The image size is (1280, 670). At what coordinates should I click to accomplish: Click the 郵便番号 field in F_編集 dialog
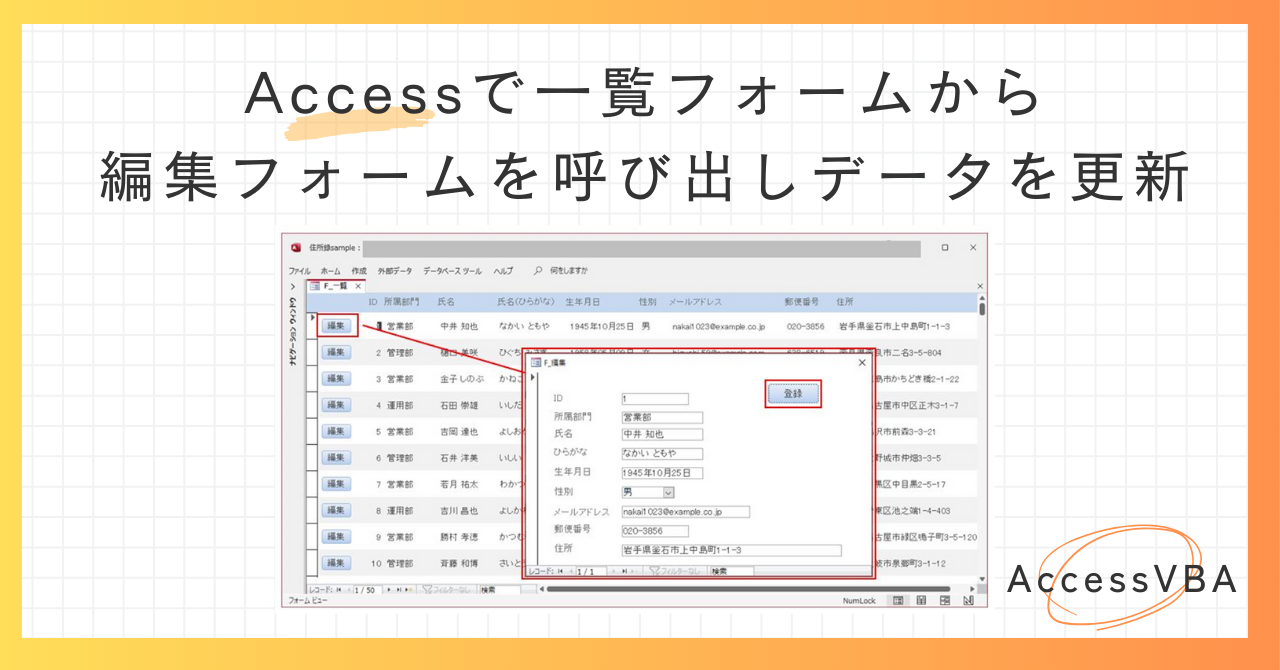coord(655,530)
